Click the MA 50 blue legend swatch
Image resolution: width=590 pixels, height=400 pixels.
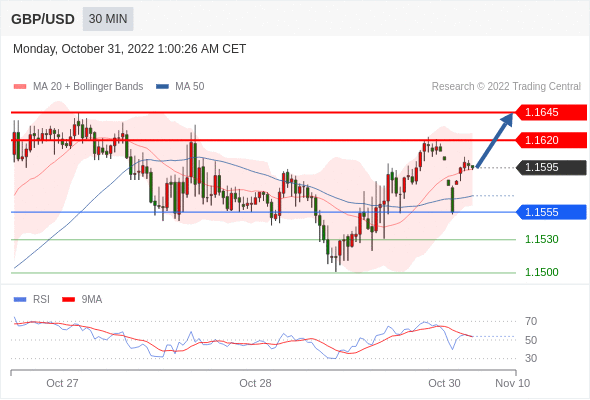162,87
